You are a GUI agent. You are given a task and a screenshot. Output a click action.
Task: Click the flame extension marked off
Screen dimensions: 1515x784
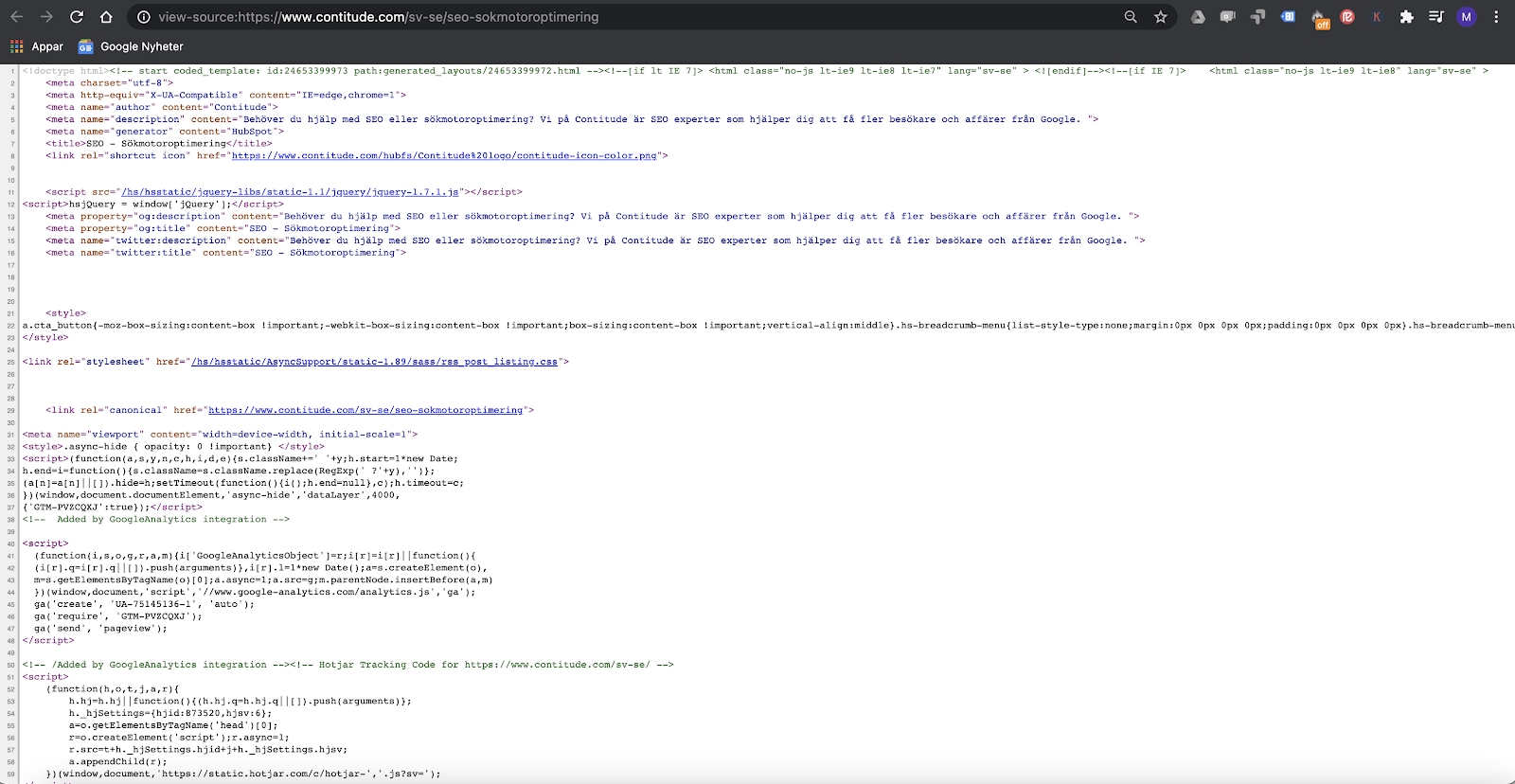pos(1319,18)
